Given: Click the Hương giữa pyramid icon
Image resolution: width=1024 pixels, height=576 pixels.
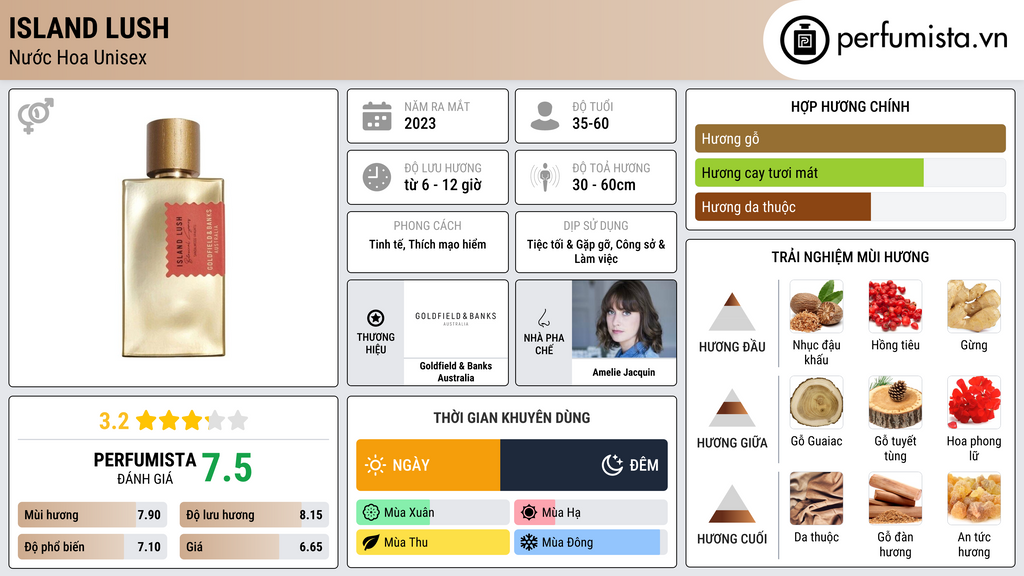Looking at the screenshot, I should click(x=732, y=408).
